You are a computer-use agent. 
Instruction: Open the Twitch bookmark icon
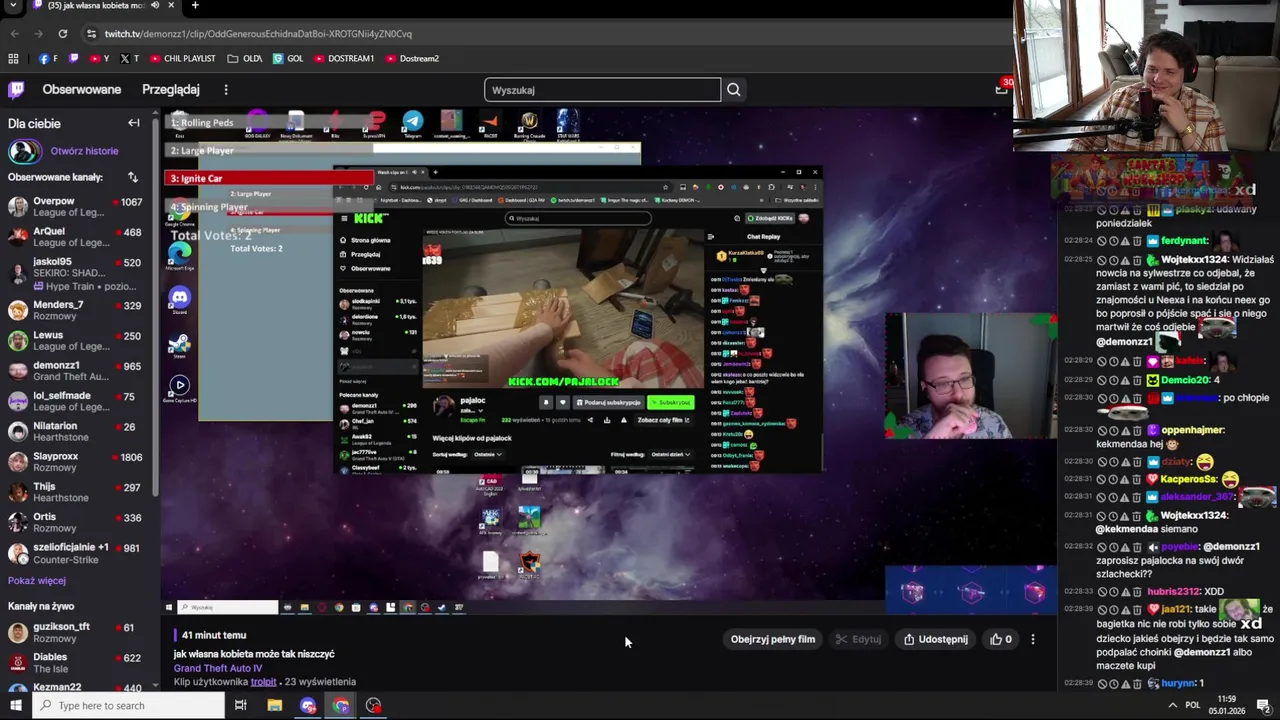point(73,58)
